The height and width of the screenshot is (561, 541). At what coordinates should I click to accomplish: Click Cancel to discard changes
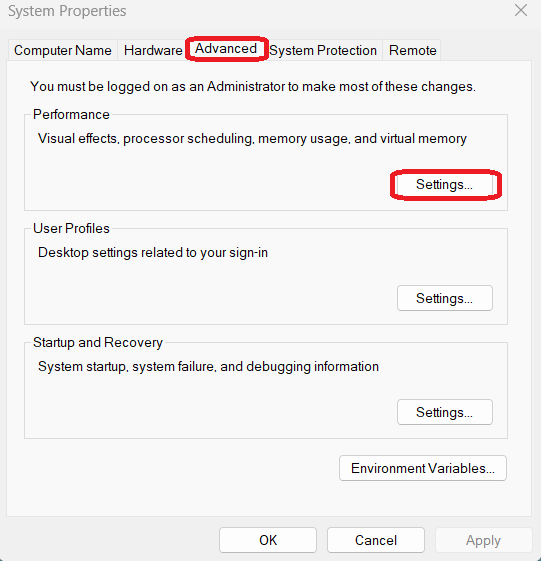(x=376, y=540)
